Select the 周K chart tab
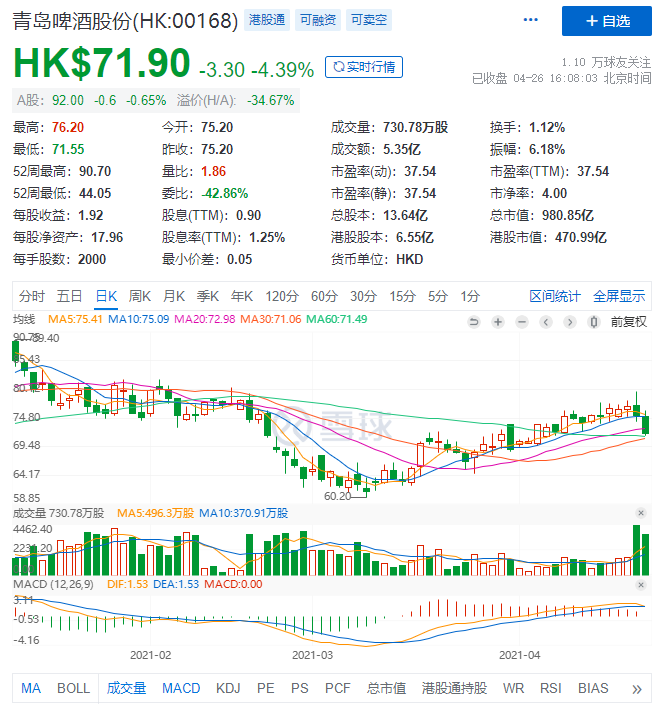The height and width of the screenshot is (710, 661). tap(139, 296)
